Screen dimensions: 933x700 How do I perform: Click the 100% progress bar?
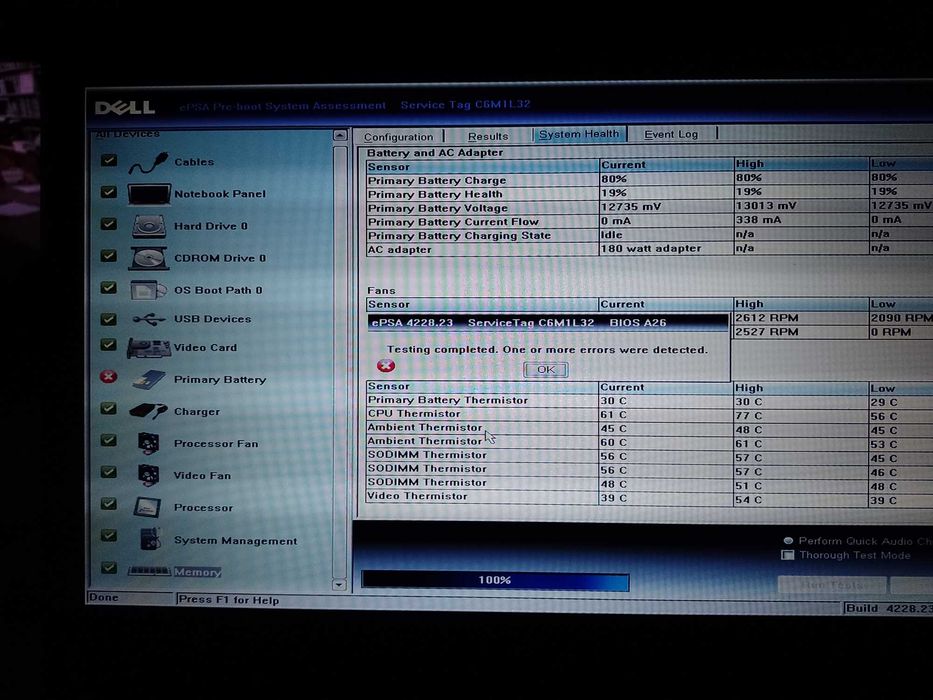pyautogui.click(x=495, y=580)
